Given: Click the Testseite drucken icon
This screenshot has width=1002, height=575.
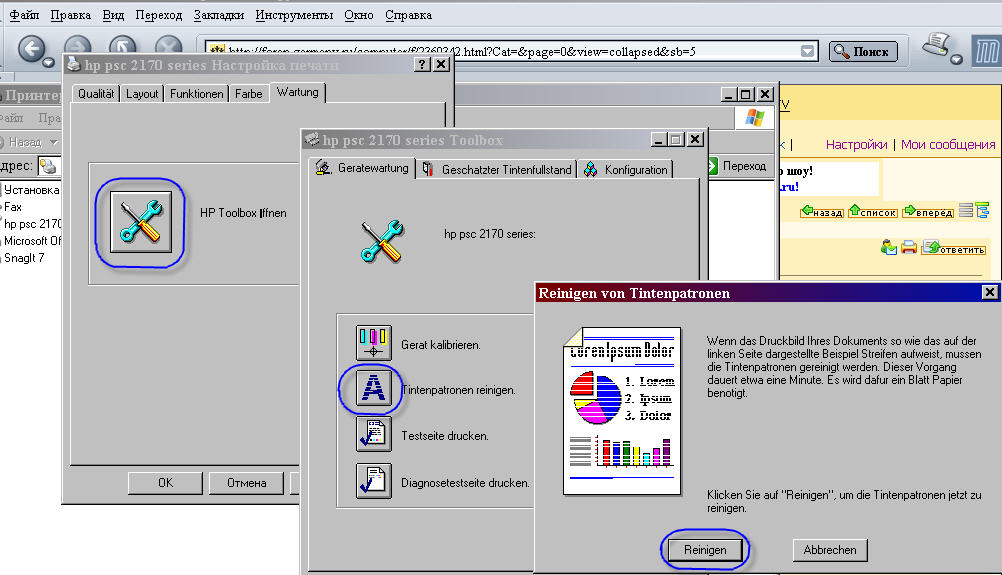Looking at the screenshot, I should pyautogui.click(x=373, y=434).
